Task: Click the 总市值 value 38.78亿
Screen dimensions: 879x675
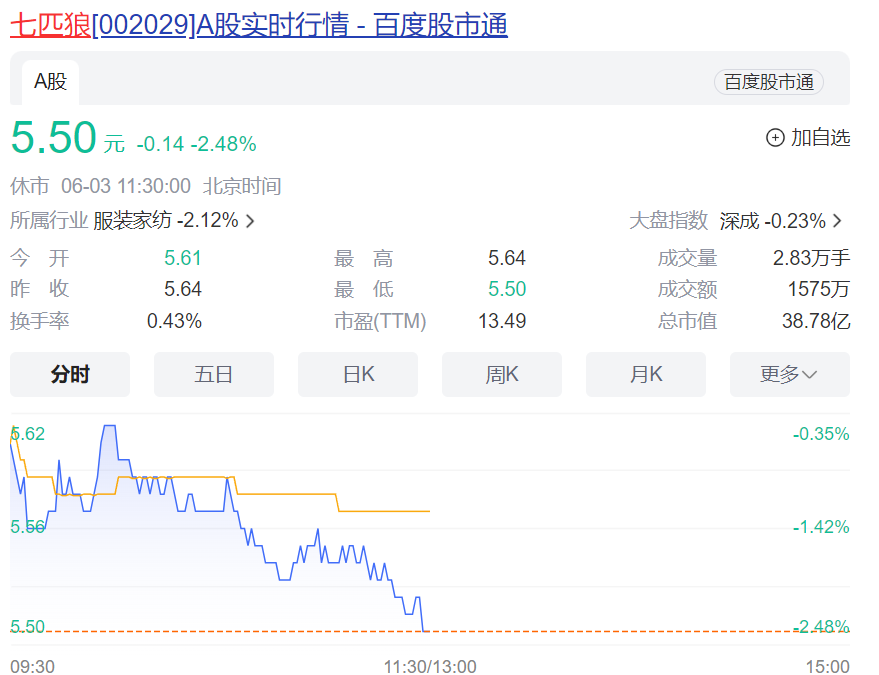Action: tap(816, 321)
